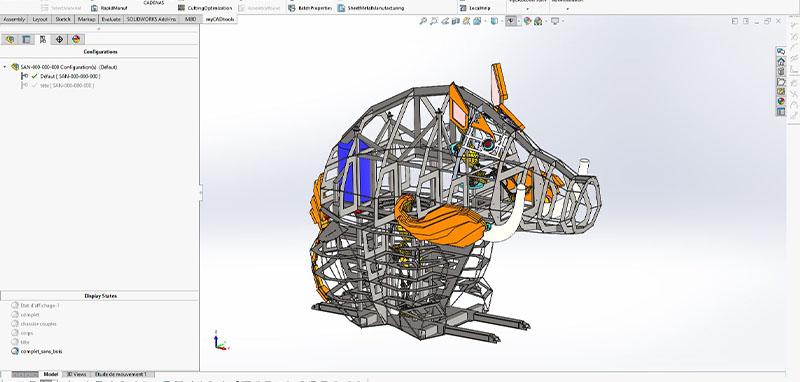The height and width of the screenshot is (382, 800).
Task: Switch to the Assembly tab
Action: point(14,19)
